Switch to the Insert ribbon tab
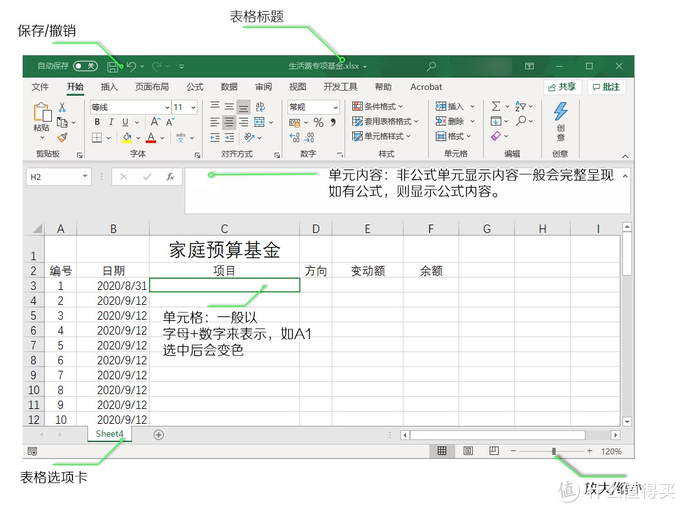Viewport: 680px width, 508px height. tap(109, 87)
